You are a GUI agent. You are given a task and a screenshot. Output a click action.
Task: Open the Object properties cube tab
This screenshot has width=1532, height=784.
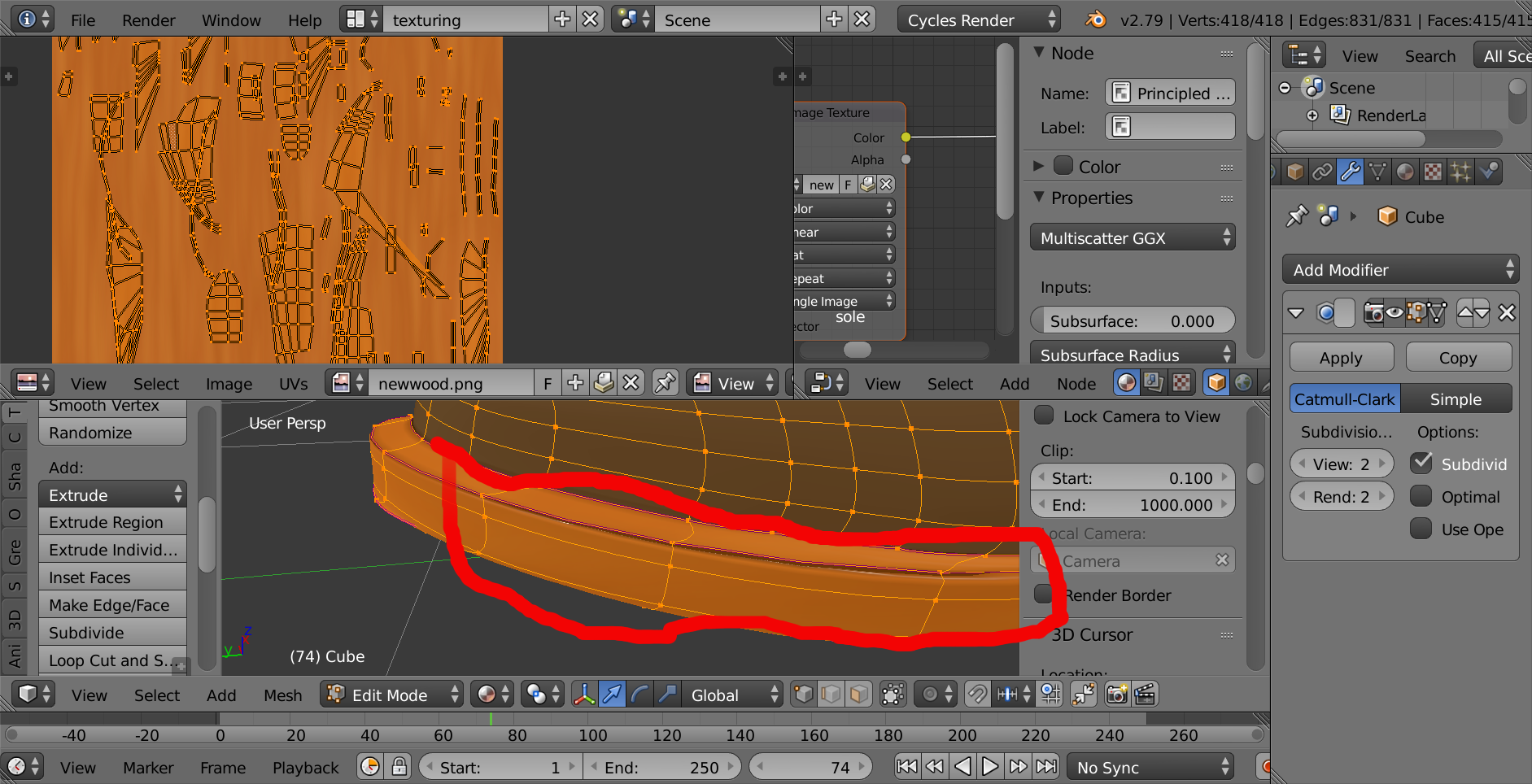pos(1295,172)
